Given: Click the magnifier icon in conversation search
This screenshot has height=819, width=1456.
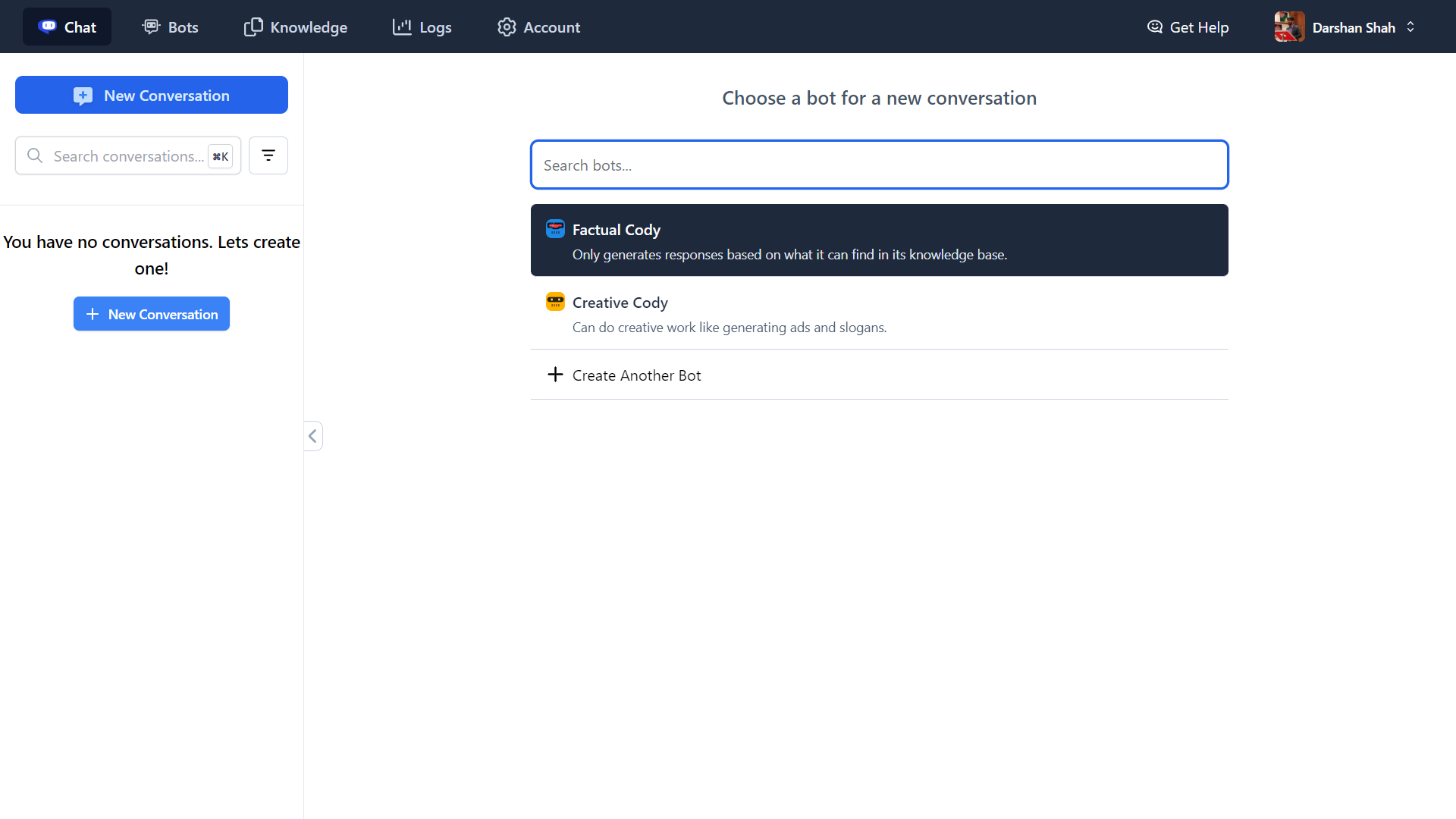Looking at the screenshot, I should tap(35, 155).
